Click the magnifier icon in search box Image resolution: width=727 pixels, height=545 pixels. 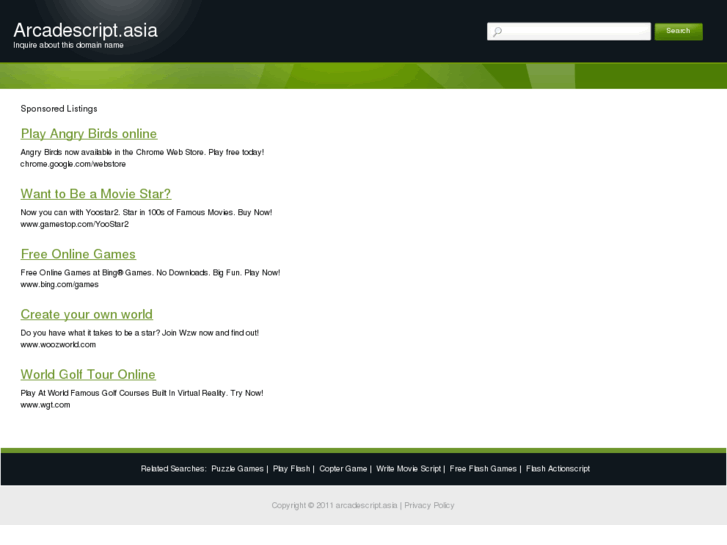tap(497, 32)
